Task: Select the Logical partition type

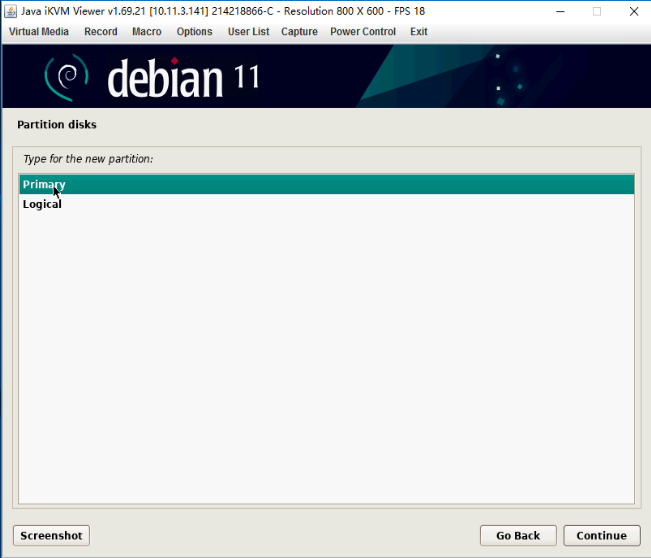Action: pos(327,204)
